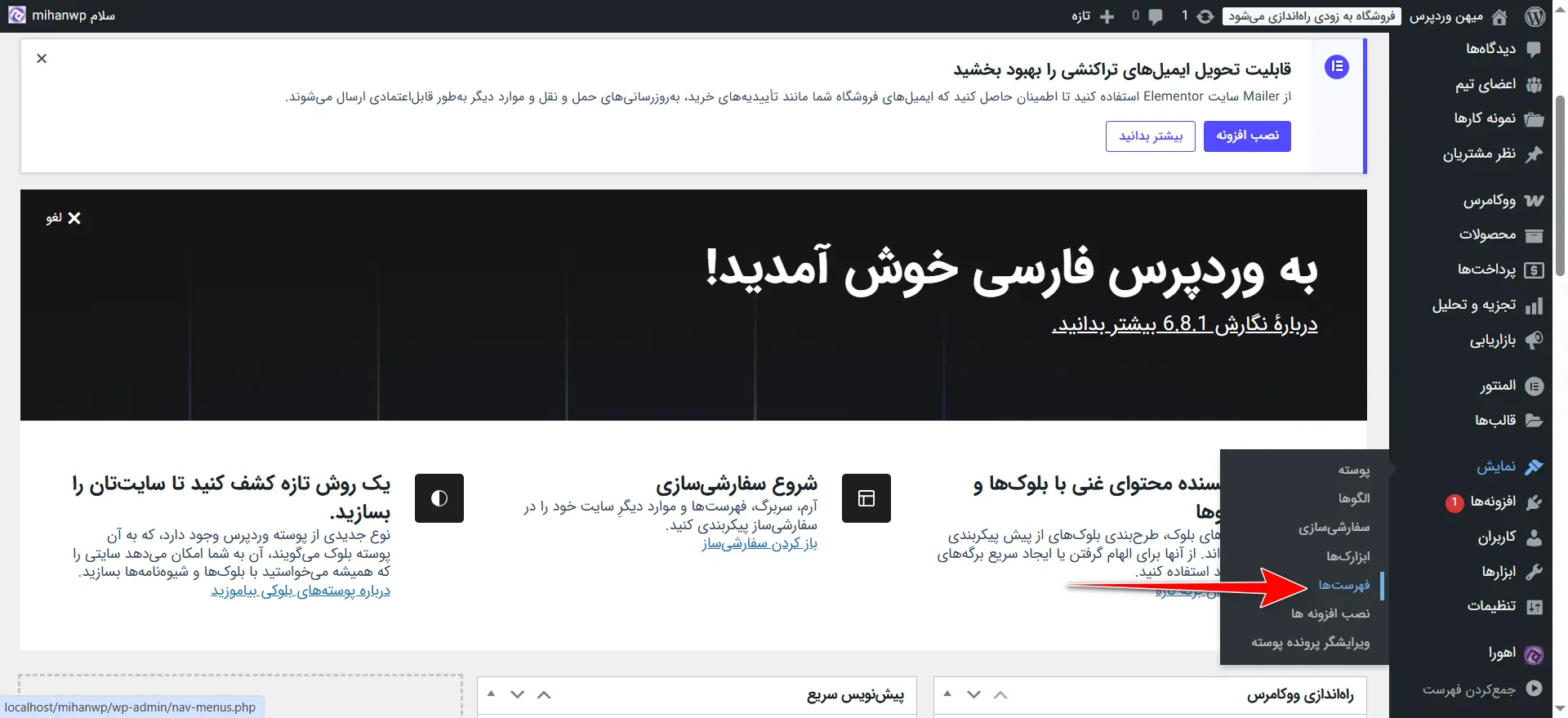This screenshot has width=1568, height=718.
Task: Click the نظر مشتریان pin icon
Action: point(1534,154)
